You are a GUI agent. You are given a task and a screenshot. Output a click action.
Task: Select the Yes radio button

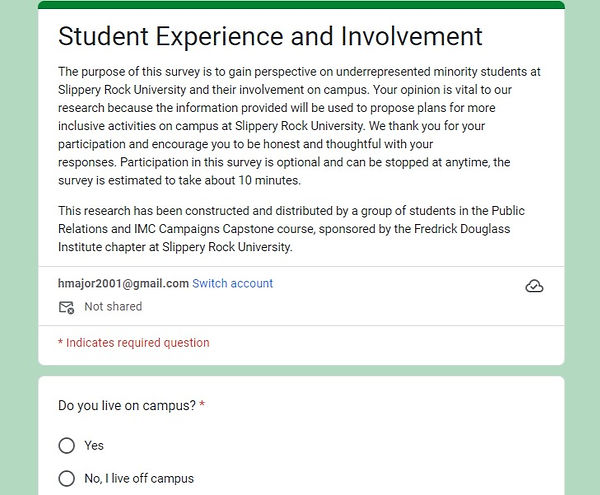click(67, 445)
